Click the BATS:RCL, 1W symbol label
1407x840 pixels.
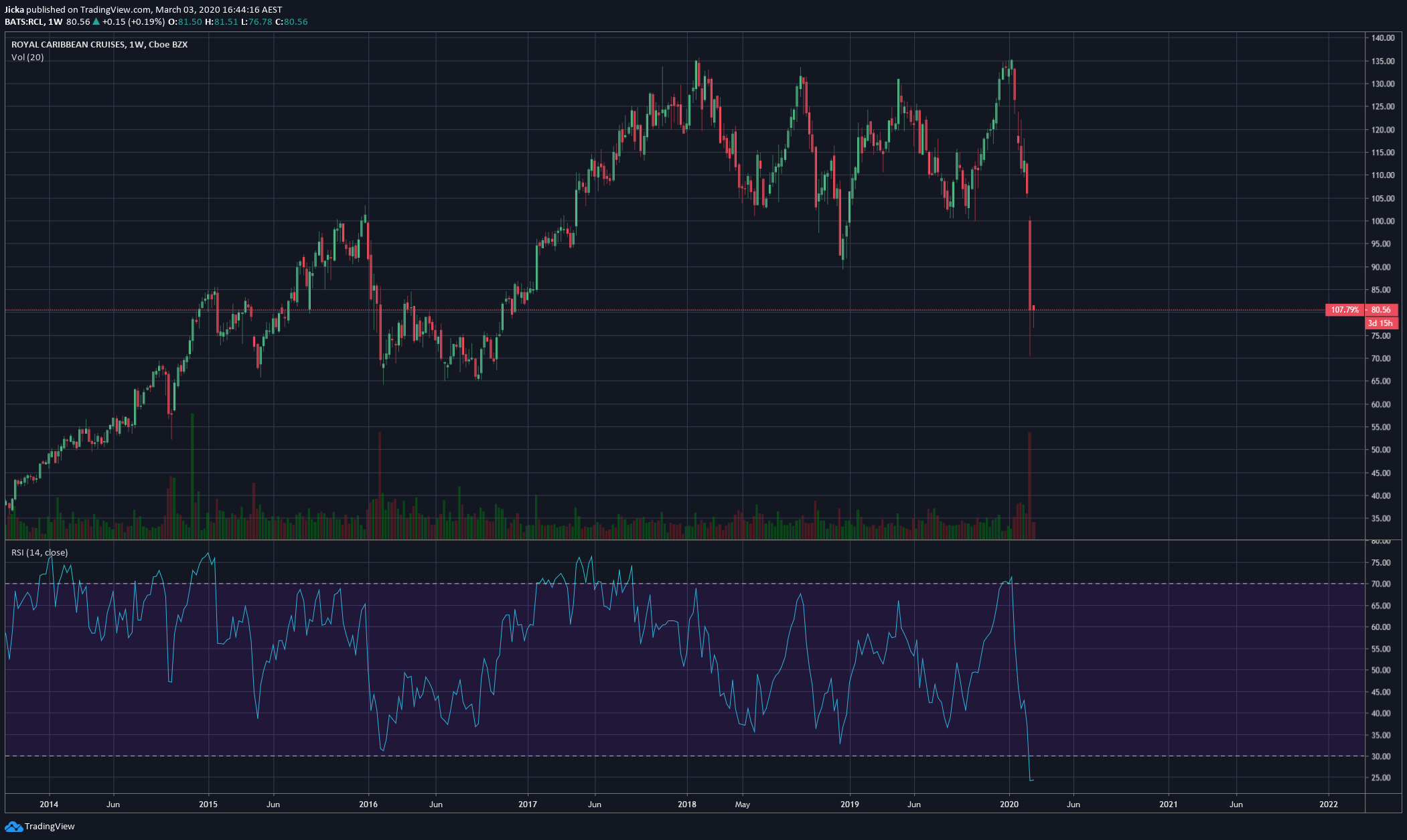(x=33, y=22)
